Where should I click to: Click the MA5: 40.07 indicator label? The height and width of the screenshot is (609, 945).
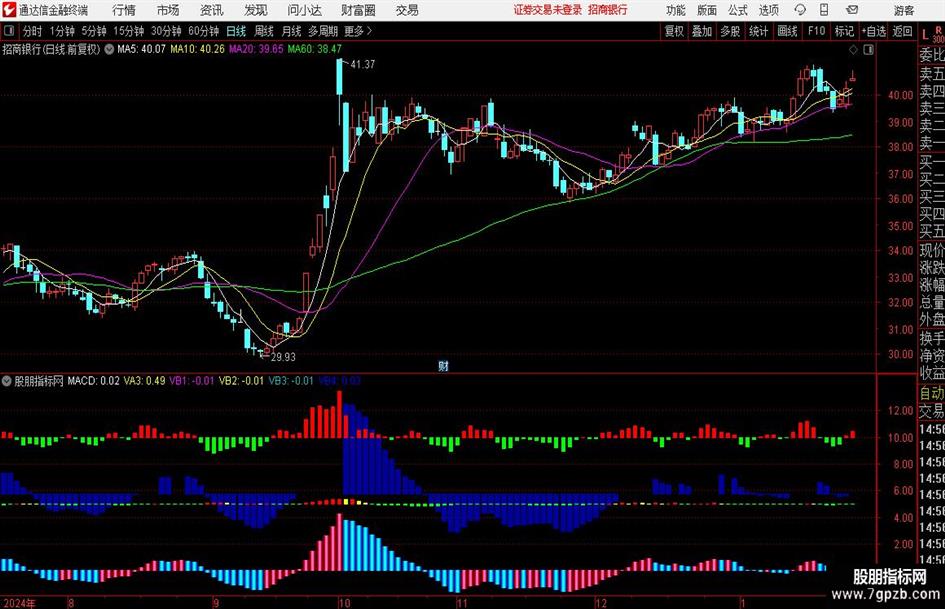[x=141, y=49]
